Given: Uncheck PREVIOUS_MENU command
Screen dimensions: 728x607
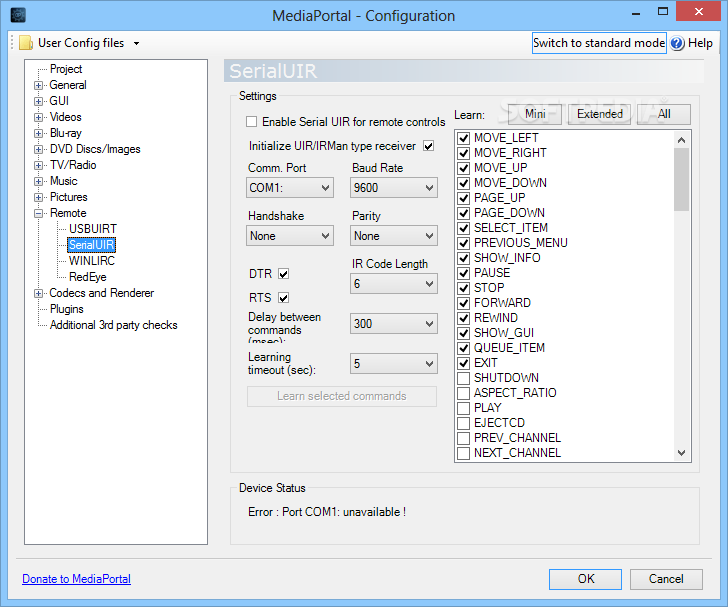Looking at the screenshot, I should pos(463,243).
